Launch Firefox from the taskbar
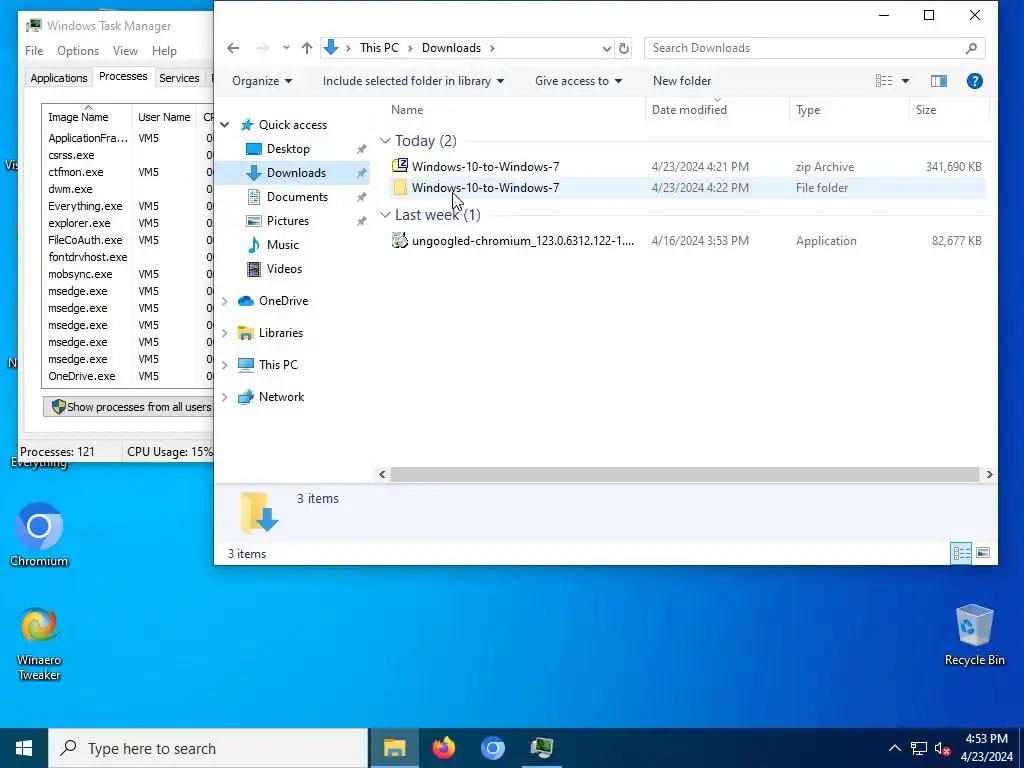This screenshot has height=768, width=1024. [444, 748]
